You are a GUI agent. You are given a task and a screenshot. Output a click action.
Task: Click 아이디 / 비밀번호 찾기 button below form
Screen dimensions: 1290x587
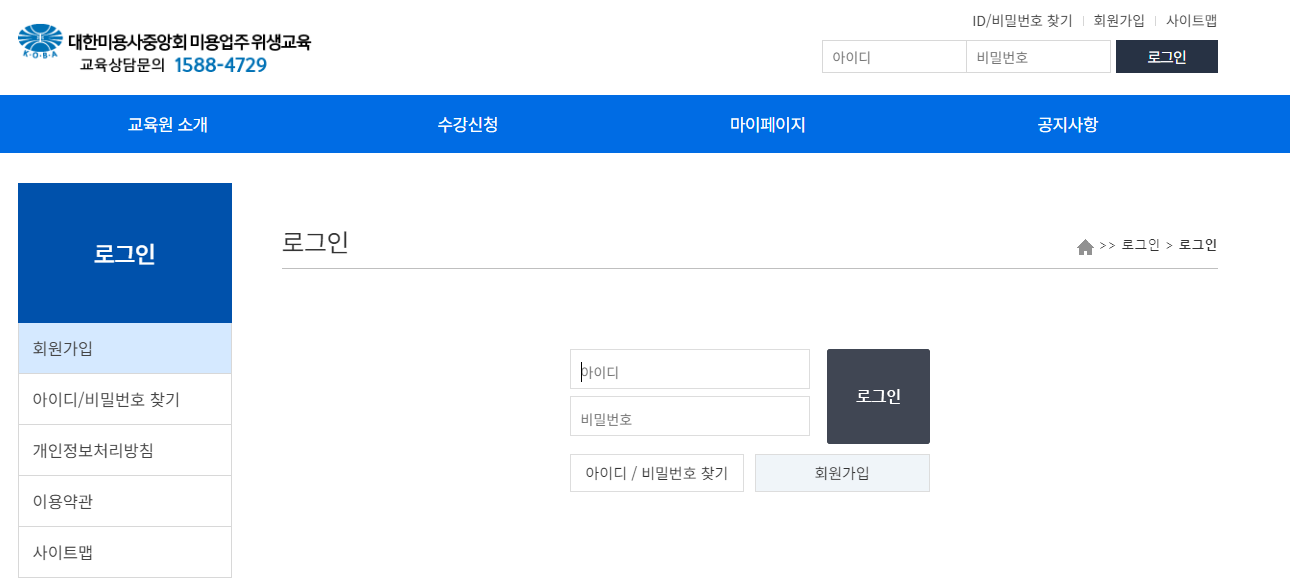click(657, 473)
